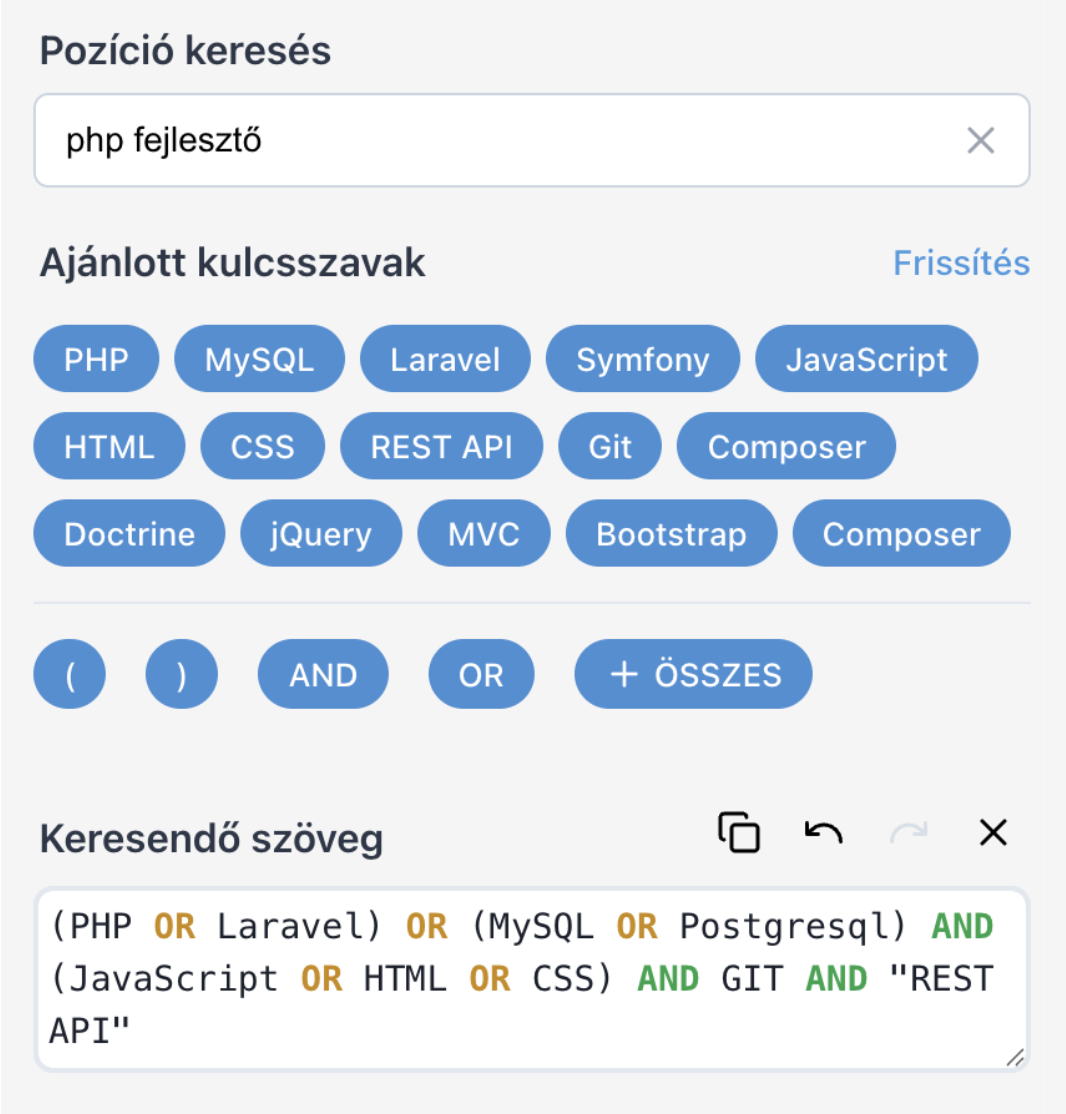This screenshot has width=1066, height=1114.
Task: Clear the php fejlesztő search field
Action: pos(981,140)
